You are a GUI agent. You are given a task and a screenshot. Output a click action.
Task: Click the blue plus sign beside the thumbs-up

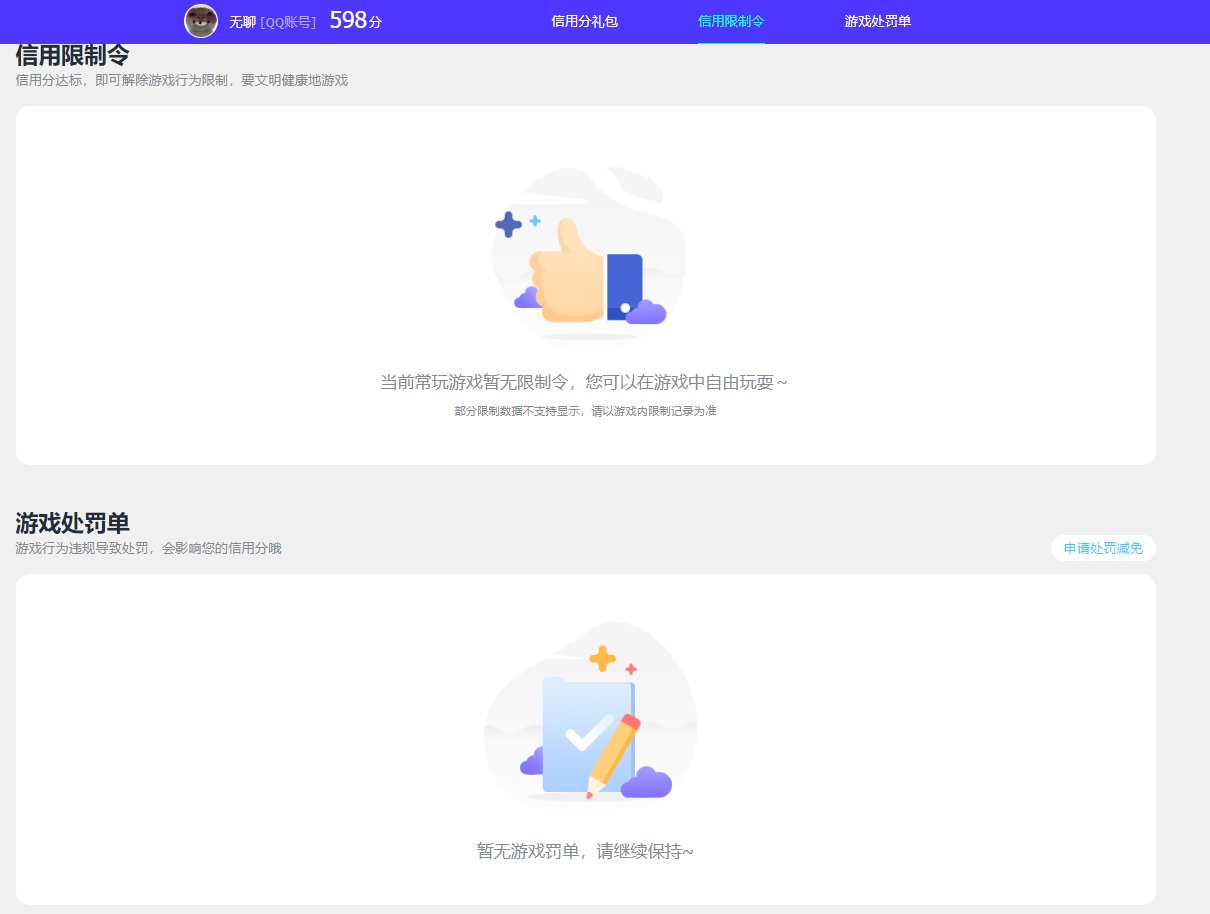508,225
